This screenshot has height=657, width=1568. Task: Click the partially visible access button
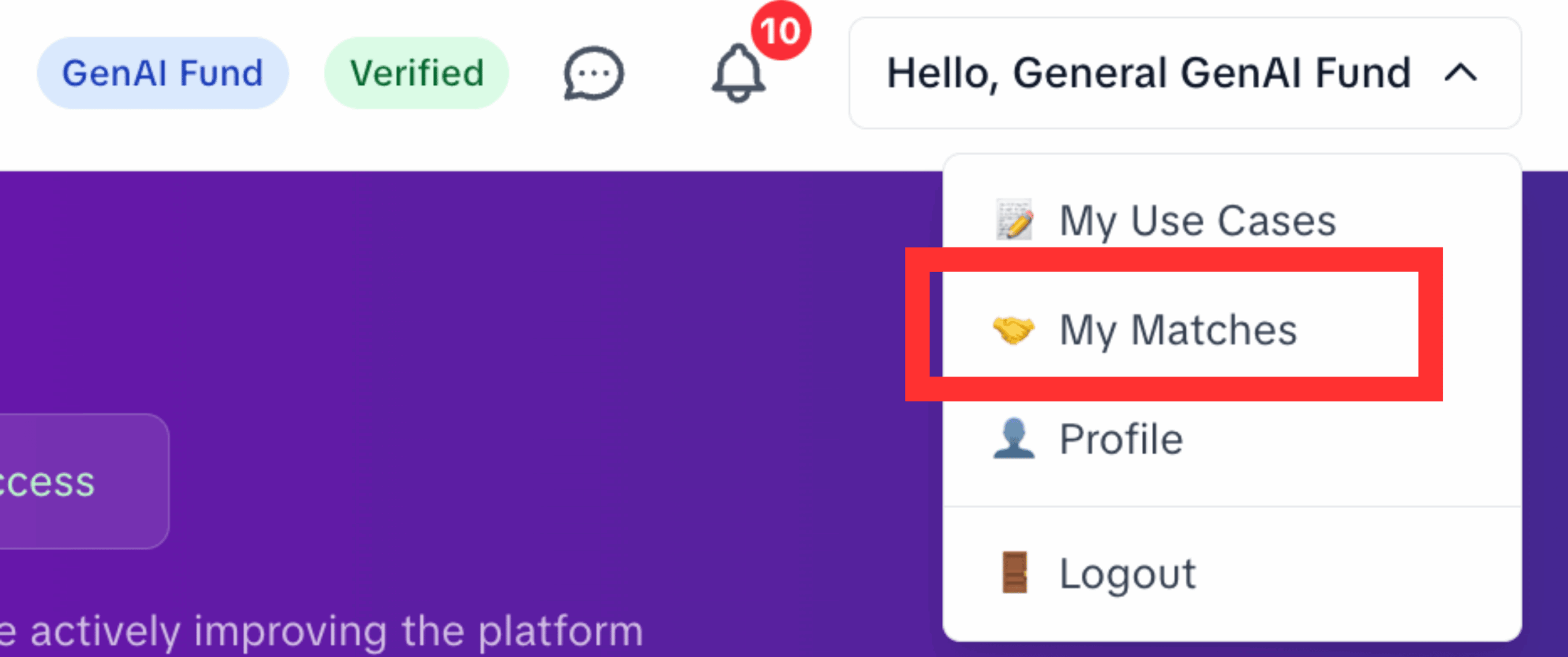click(x=84, y=481)
